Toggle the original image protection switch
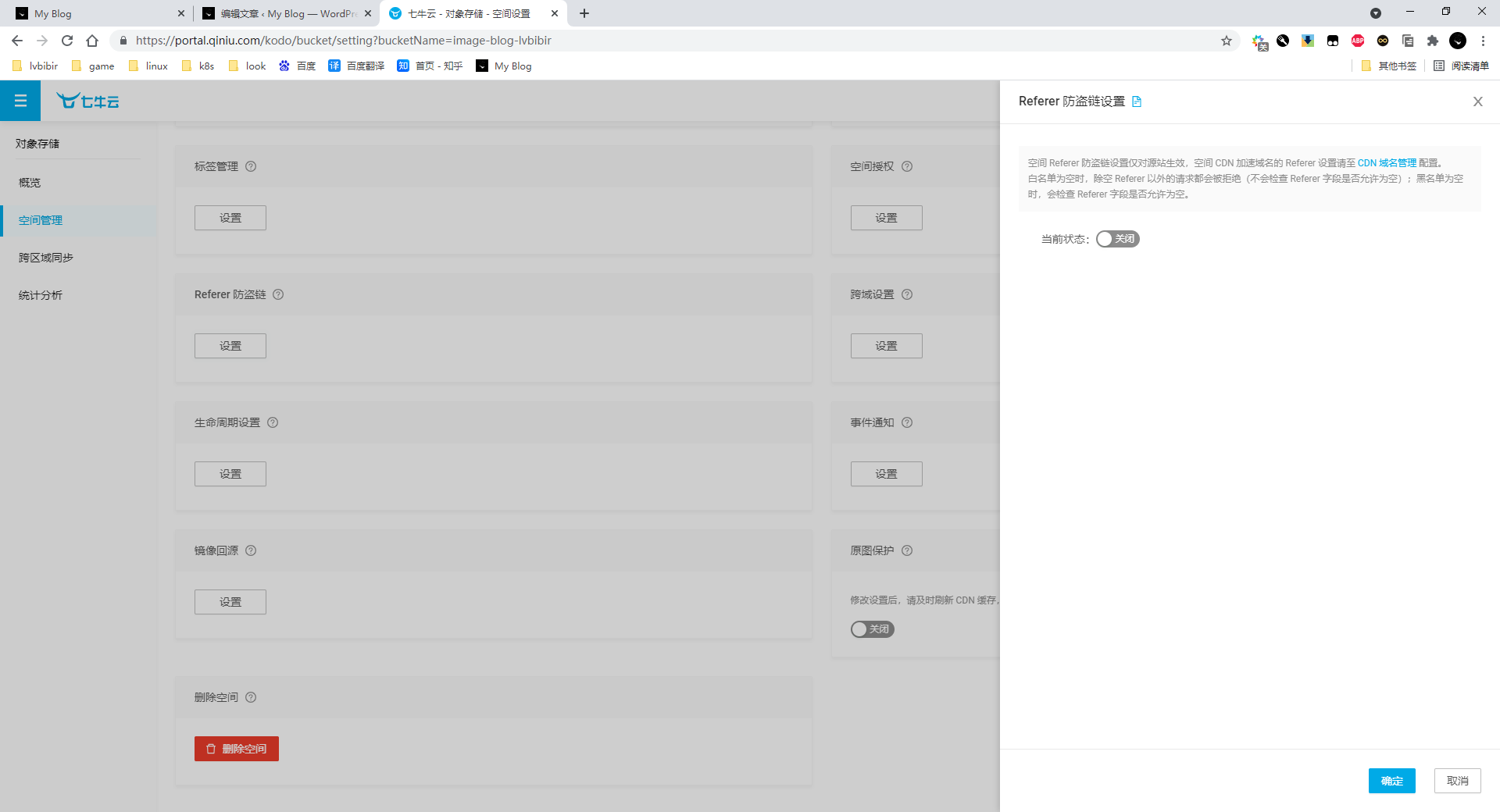Screen dimensions: 1500x812 [872, 629]
